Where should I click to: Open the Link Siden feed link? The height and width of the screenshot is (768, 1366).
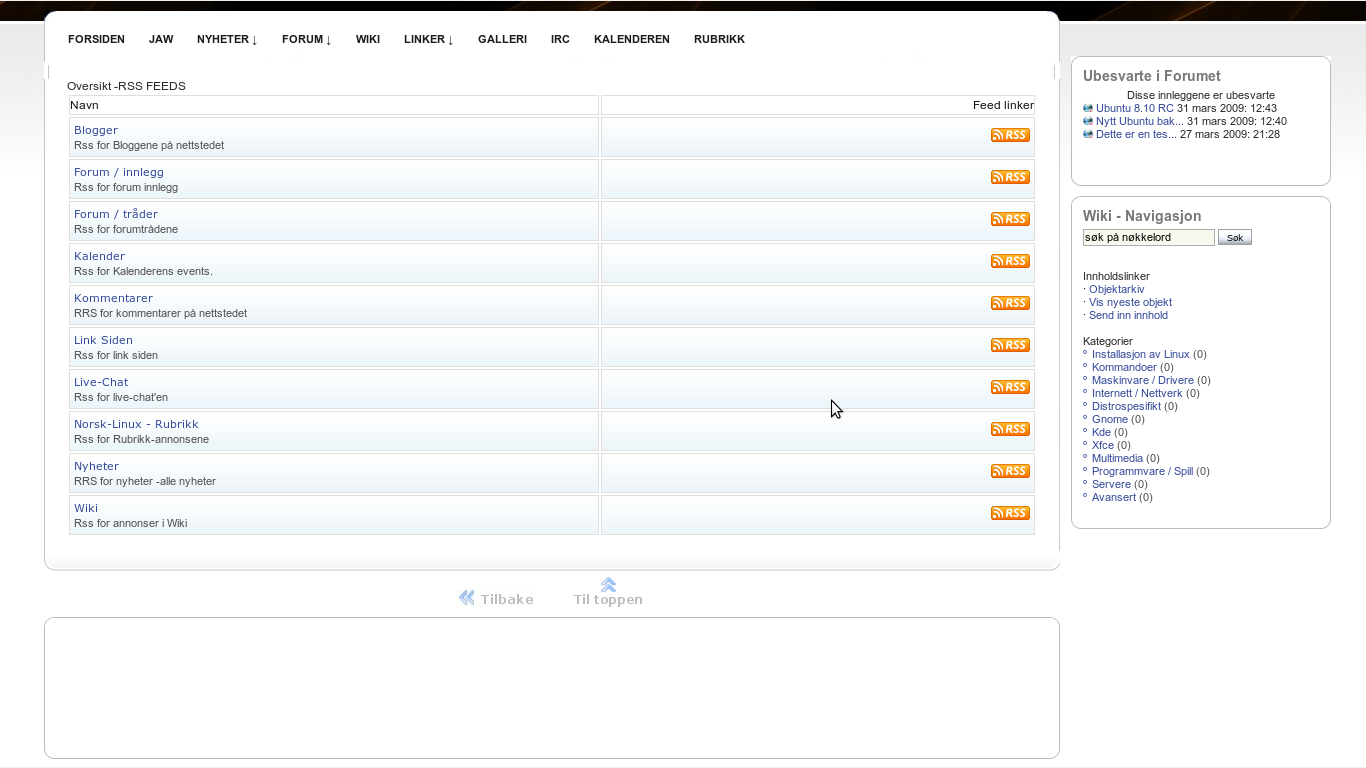click(x=103, y=340)
